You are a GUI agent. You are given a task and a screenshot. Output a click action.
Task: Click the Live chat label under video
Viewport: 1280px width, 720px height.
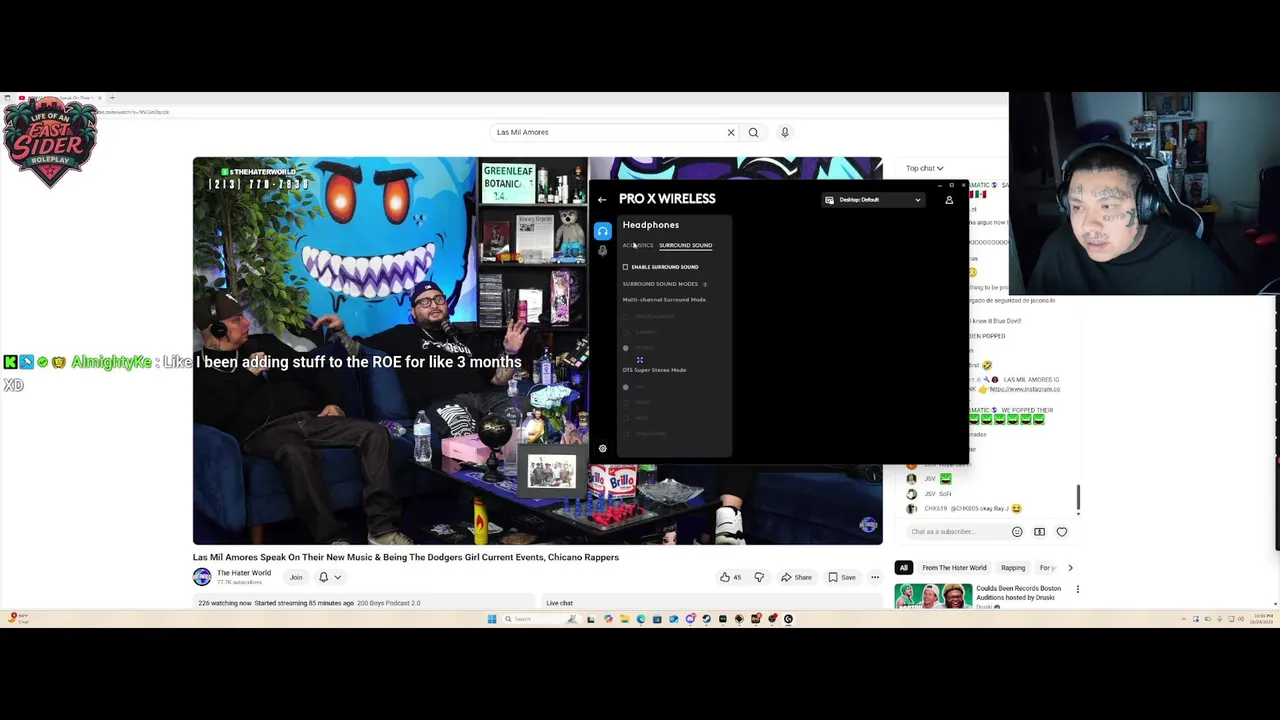point(560,603)
